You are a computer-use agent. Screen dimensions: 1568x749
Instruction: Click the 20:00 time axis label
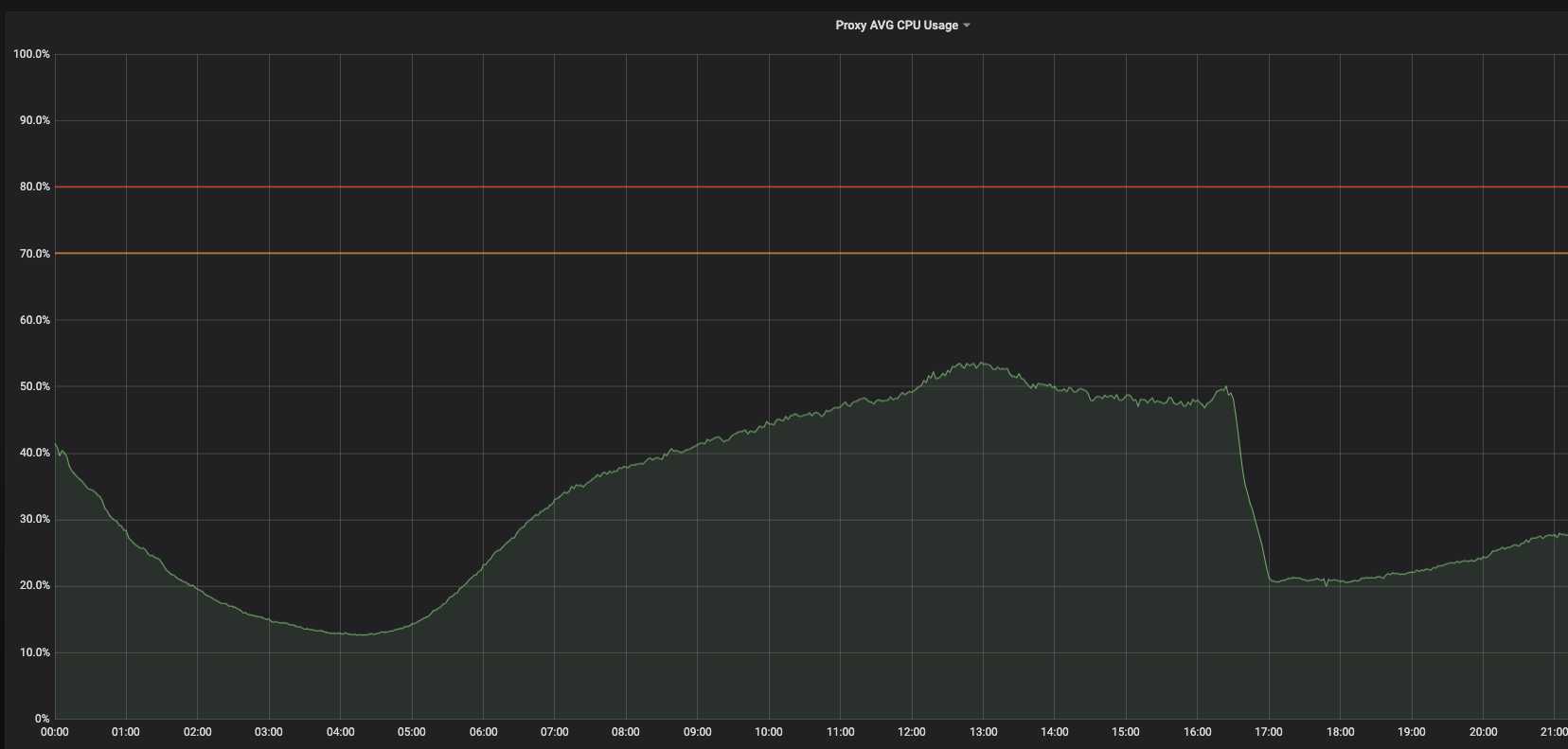(1484, 732)
